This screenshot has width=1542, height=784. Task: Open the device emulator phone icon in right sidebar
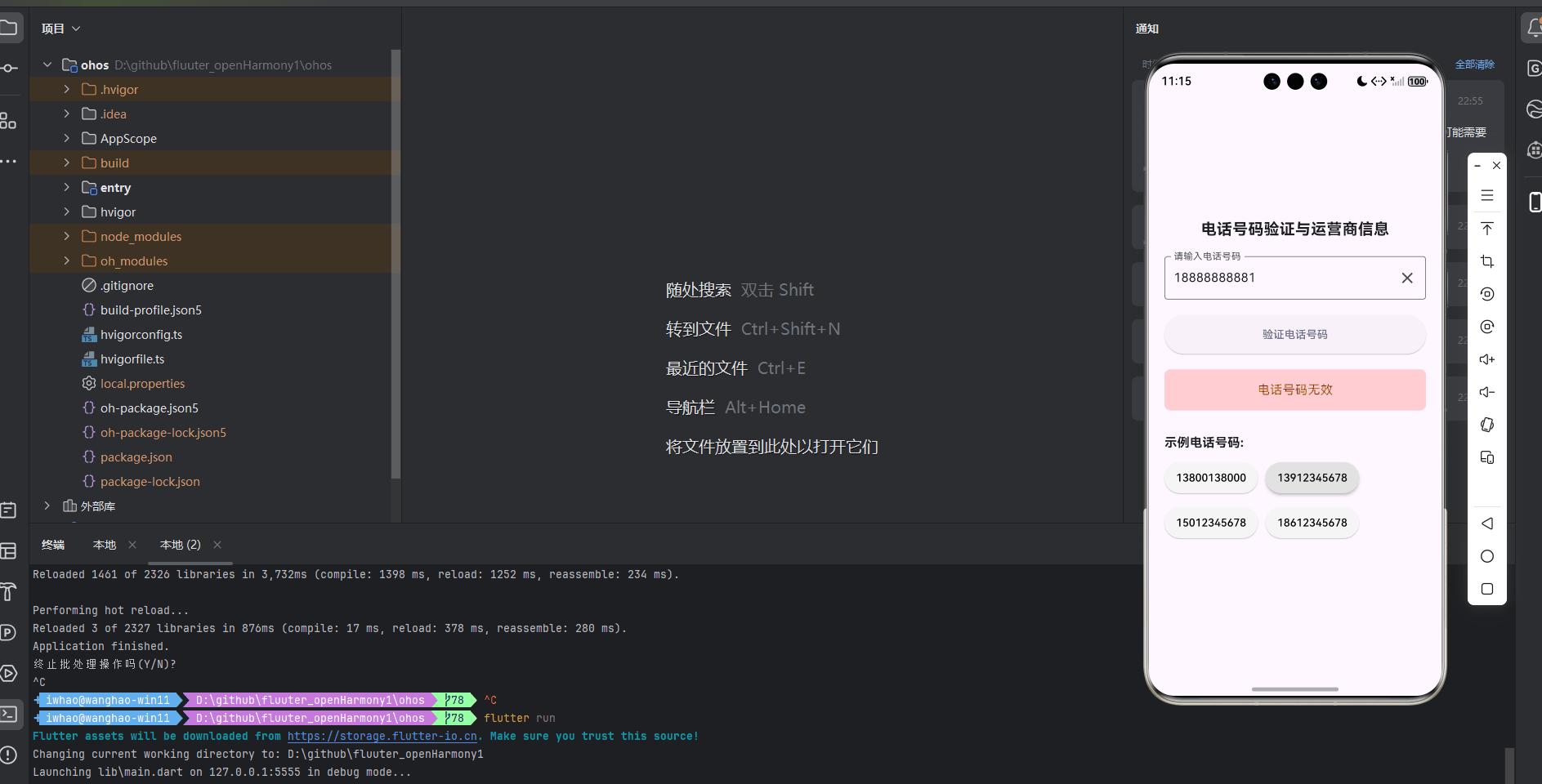tap(1535, 202)
